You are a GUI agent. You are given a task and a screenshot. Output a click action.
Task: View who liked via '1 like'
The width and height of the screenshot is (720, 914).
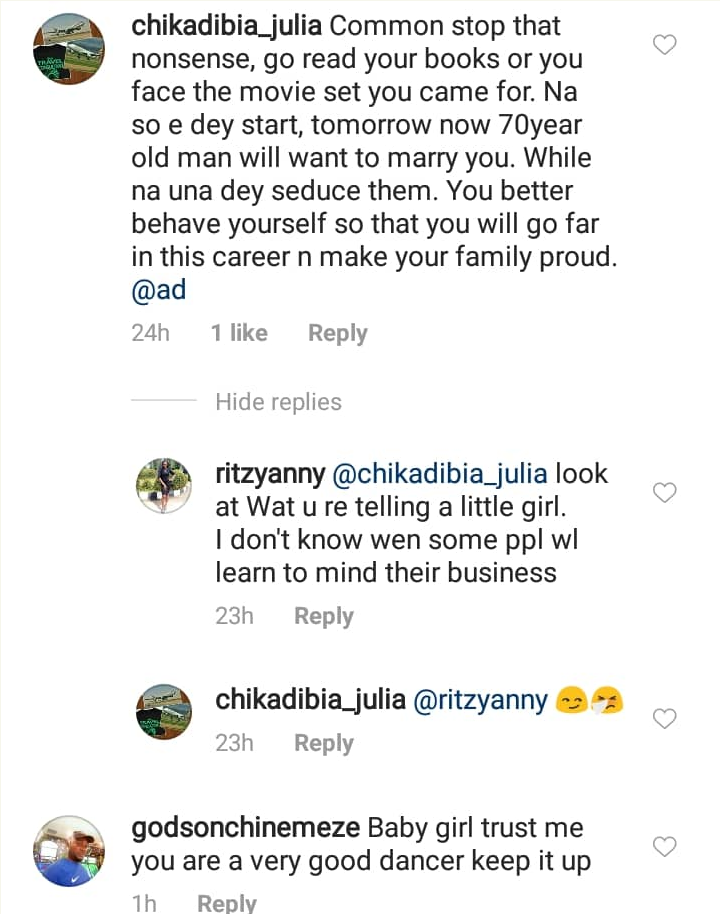click(239, 333)
